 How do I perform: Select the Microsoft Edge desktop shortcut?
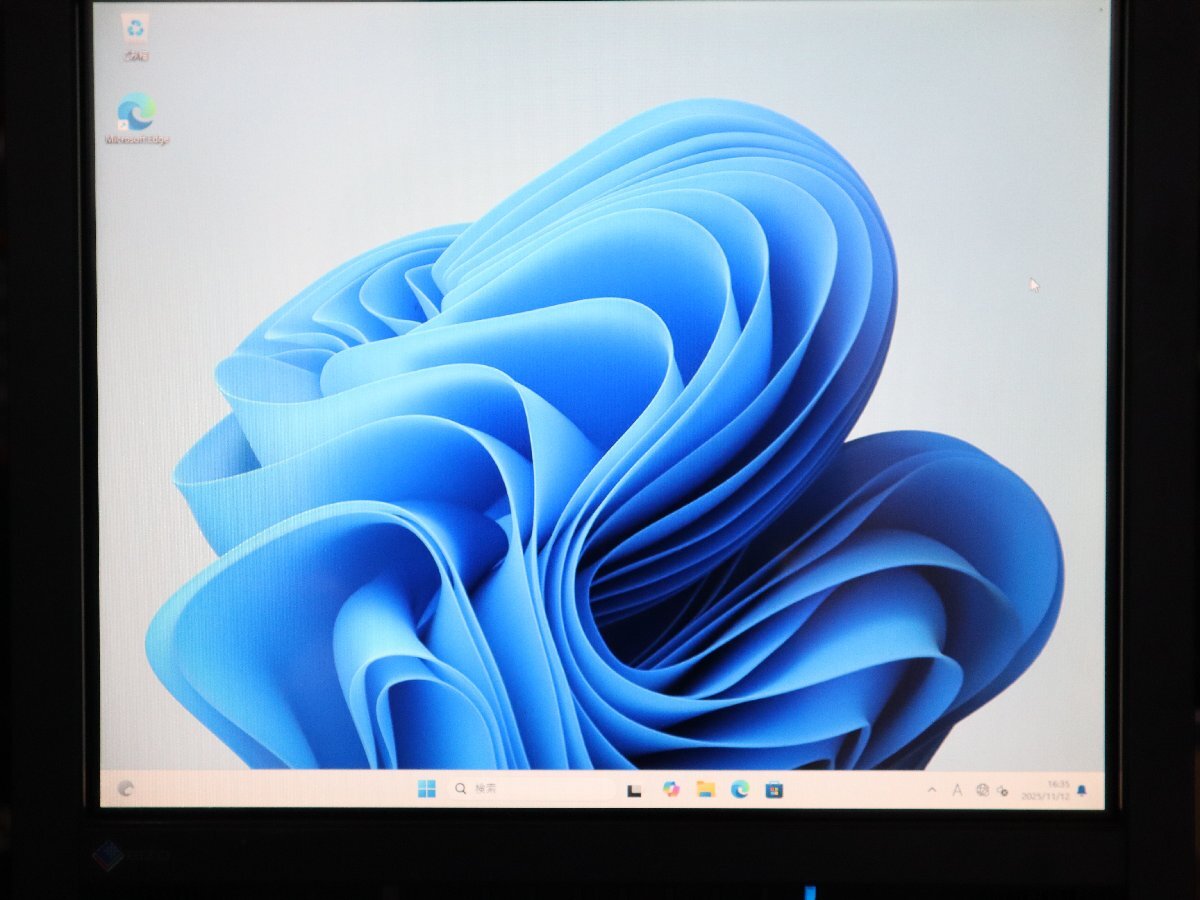136,118
